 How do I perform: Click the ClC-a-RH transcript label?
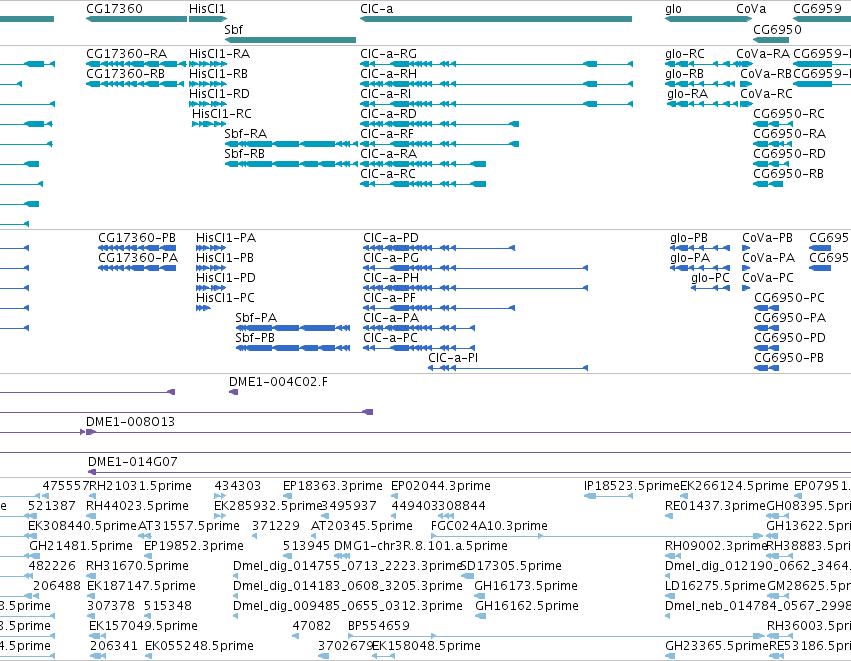pos(389,74)
